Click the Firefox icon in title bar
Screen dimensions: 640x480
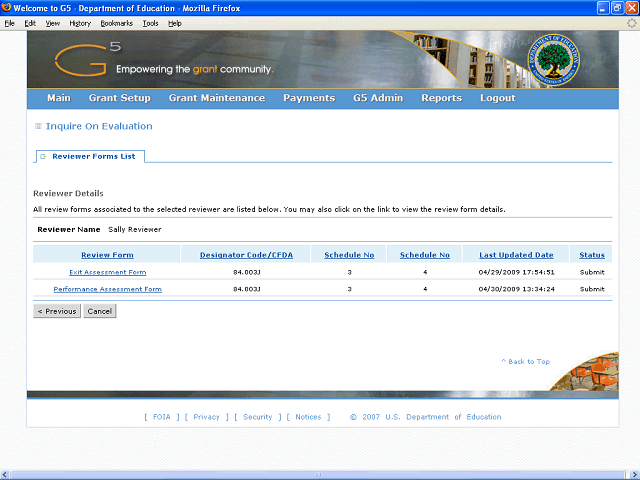coord(6,7)
